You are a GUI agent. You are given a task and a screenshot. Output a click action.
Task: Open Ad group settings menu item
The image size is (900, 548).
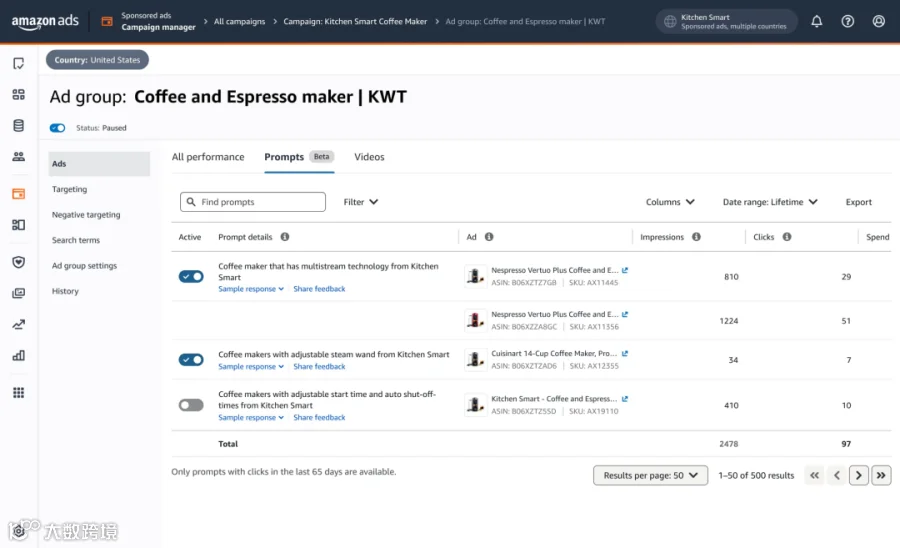tap(84, 266)
